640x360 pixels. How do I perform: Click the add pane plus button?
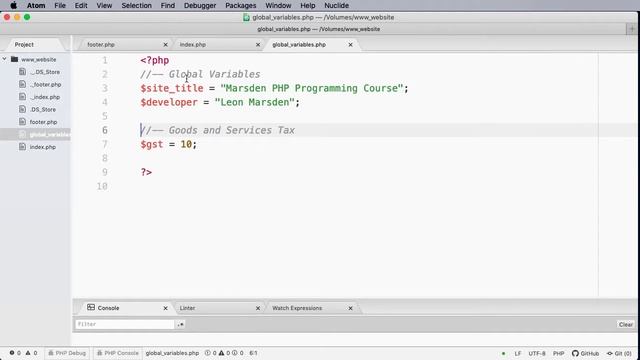632,29
